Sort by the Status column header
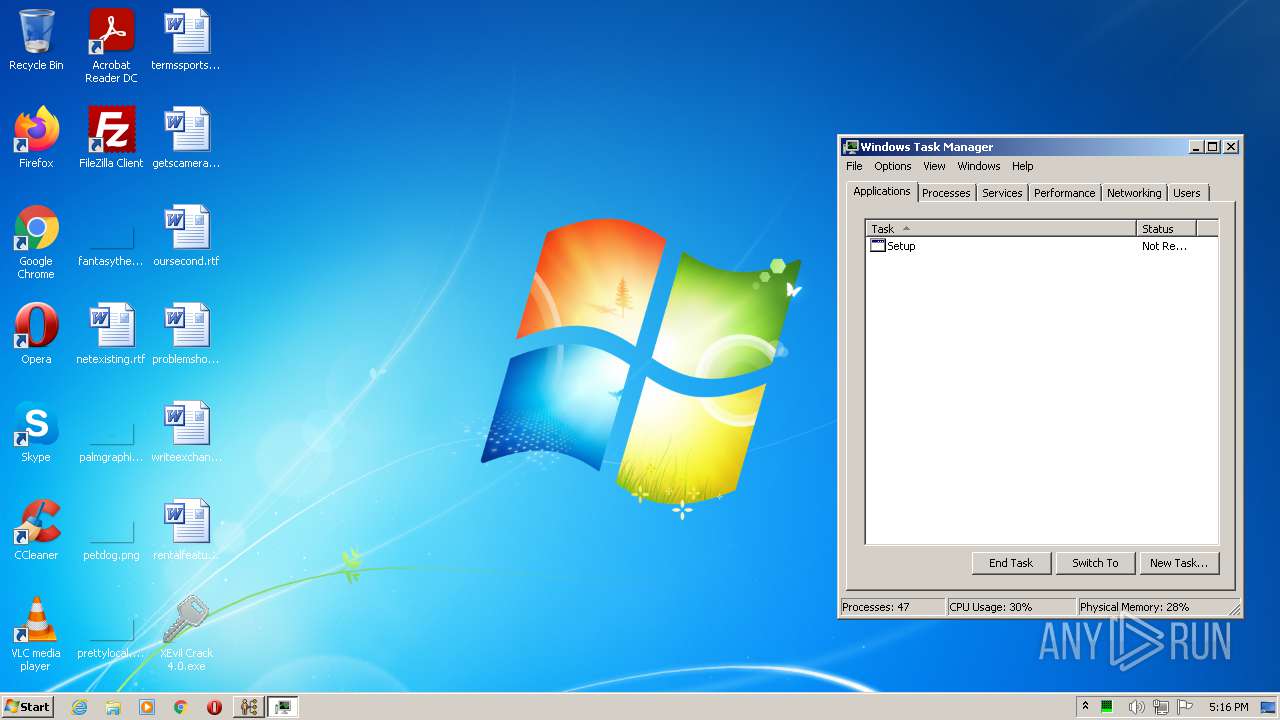The width and height of the screenshot is (1280, 720). 1166,228
